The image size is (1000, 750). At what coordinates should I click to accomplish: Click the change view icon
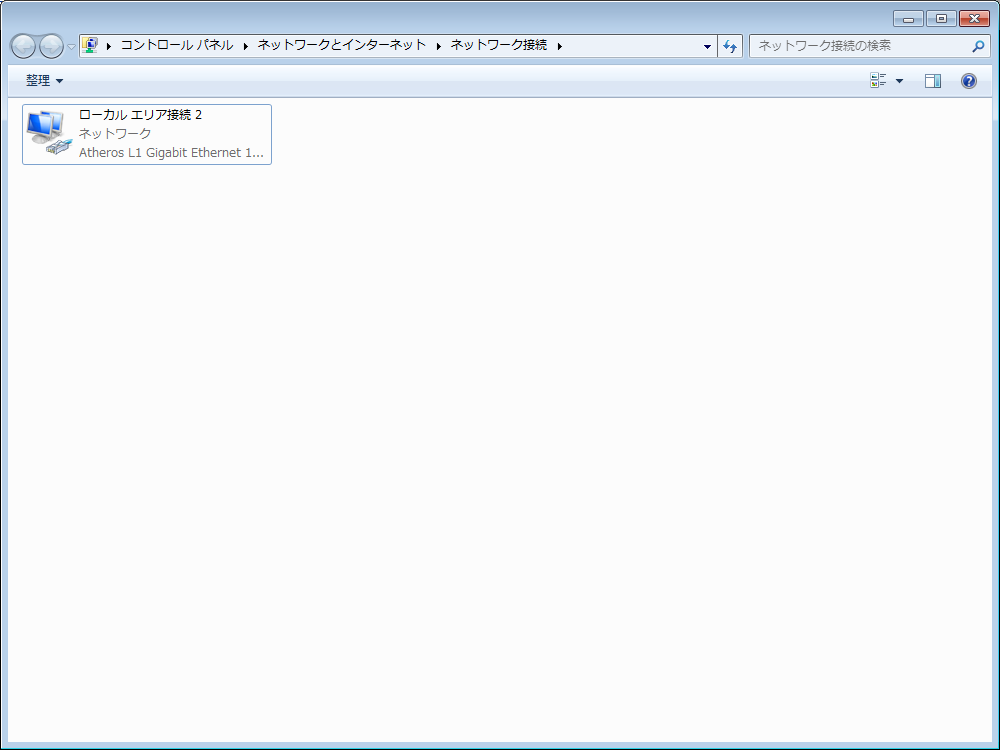pyautogui.click(x=878, y=81)
